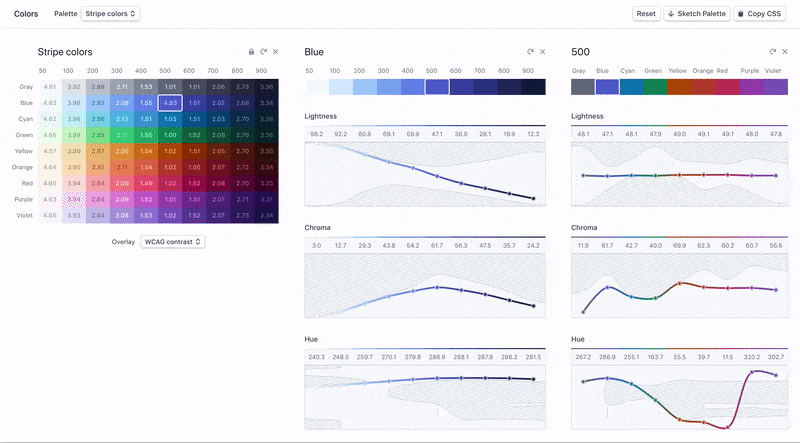Select the Green 500 cell showing 1.00
Image resolution: width=800 pixels, height=443 pixels.
click(170, 135)
